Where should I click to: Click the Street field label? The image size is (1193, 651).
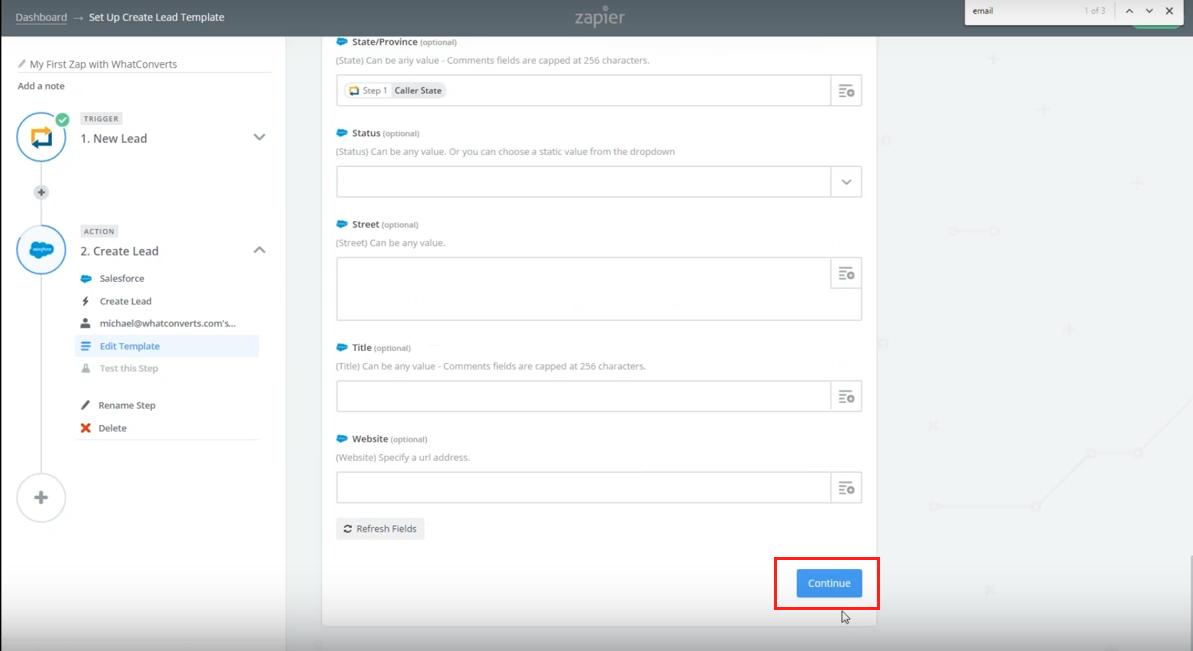coord(365,224)
